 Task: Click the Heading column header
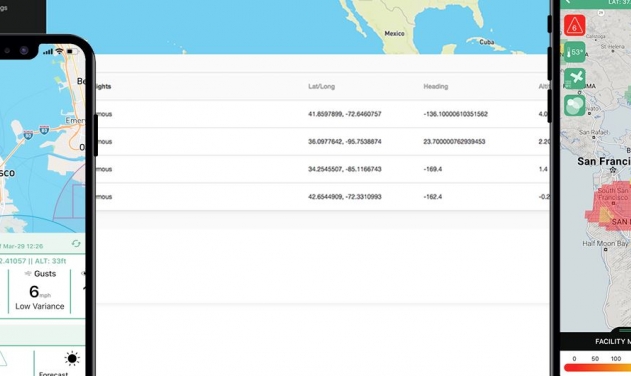coord(435,87)
